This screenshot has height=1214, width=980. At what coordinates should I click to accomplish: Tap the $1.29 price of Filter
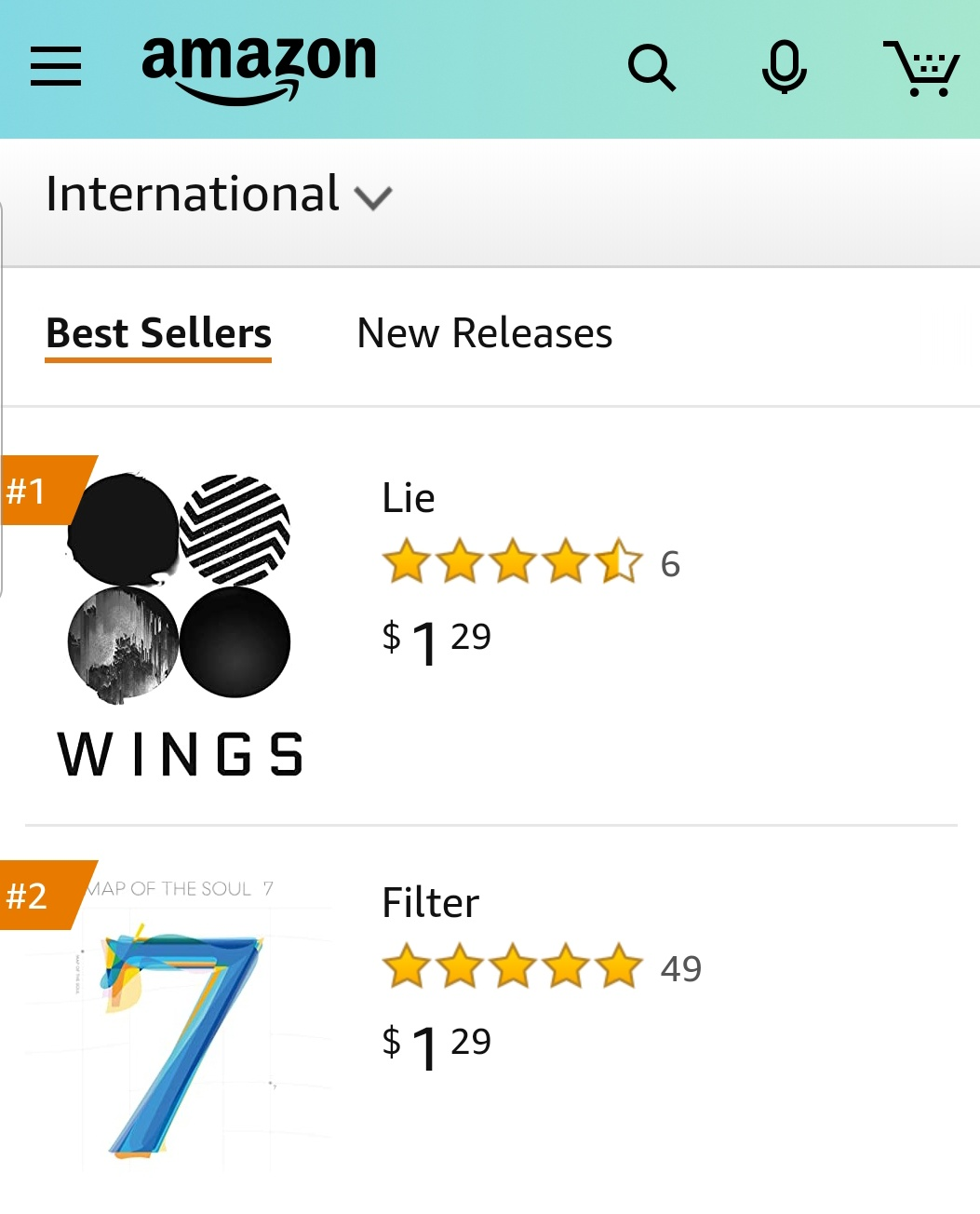pos(436,1046)
